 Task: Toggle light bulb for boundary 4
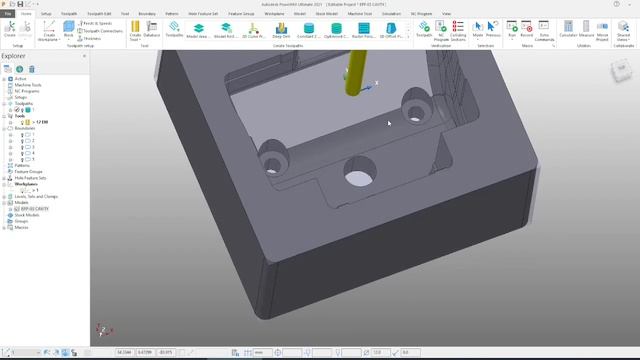point(22,153)
